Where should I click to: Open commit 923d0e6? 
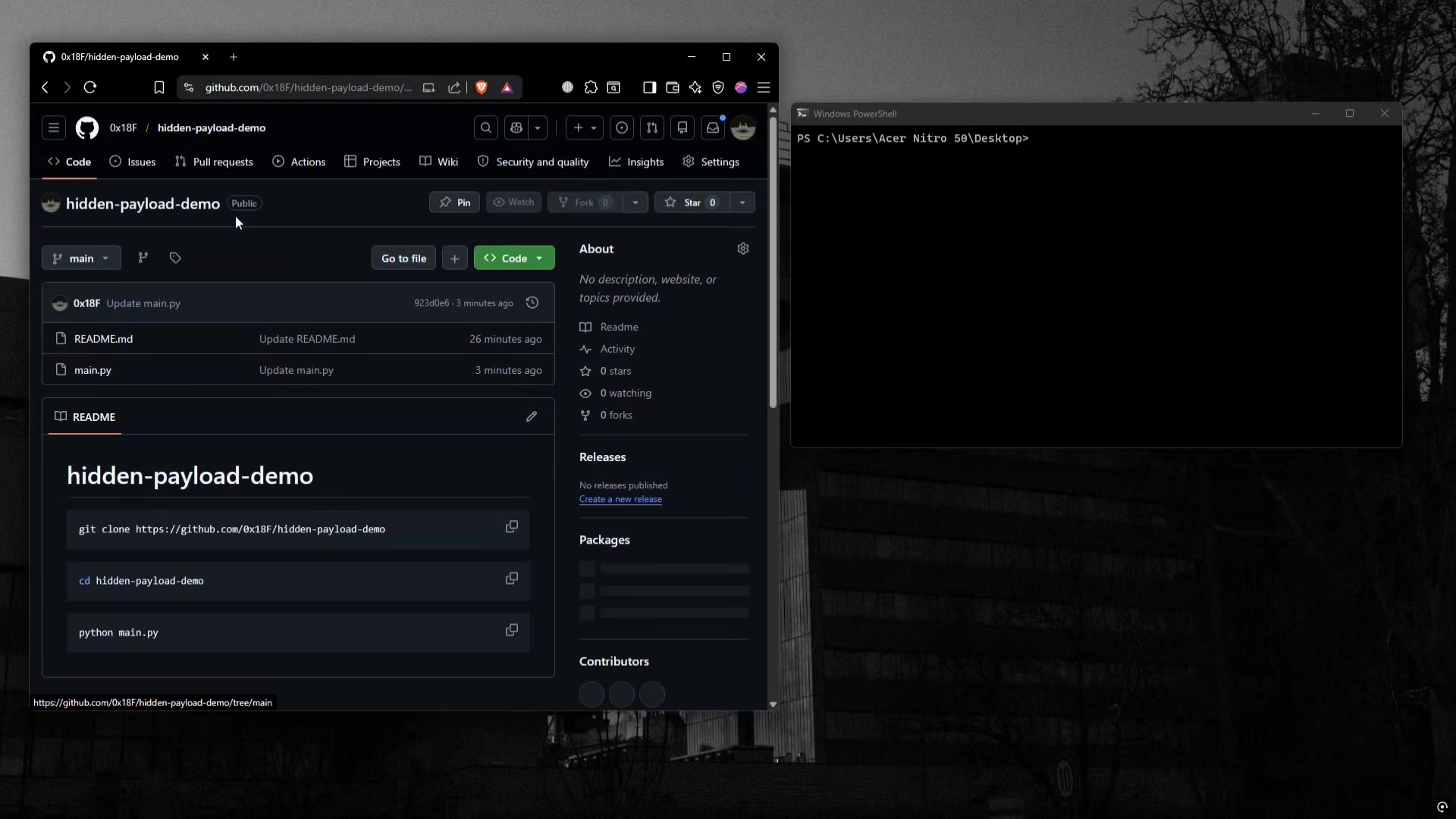[x=431, y=303]
